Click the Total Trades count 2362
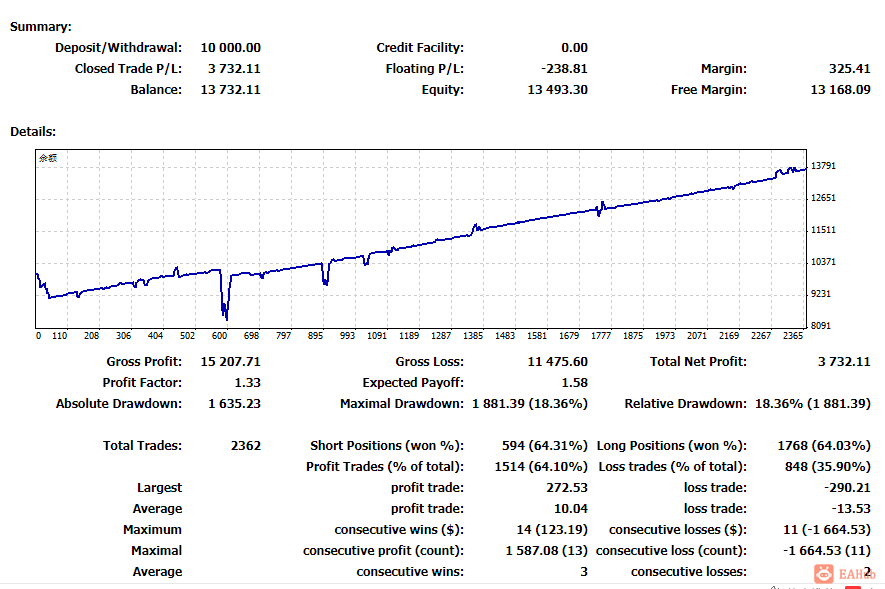The image size is (885, 589). coord(246,446)
